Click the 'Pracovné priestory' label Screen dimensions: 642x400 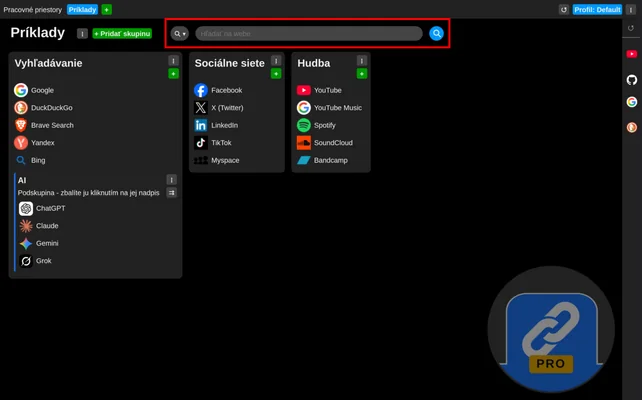[x=33, y=9]
